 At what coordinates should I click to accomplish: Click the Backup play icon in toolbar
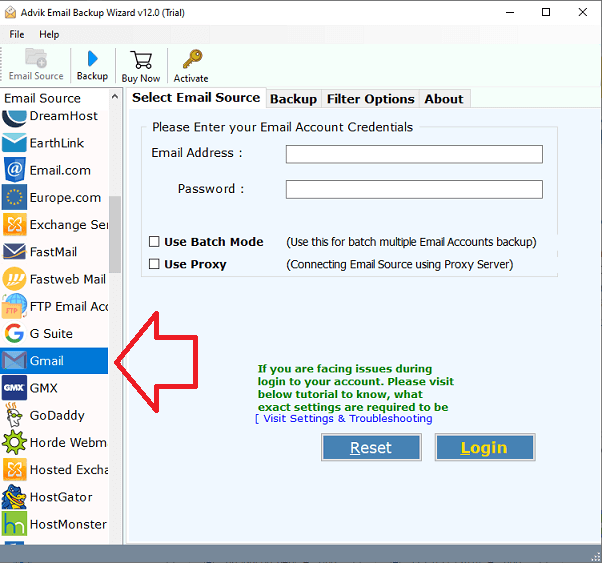click(93, 59)
